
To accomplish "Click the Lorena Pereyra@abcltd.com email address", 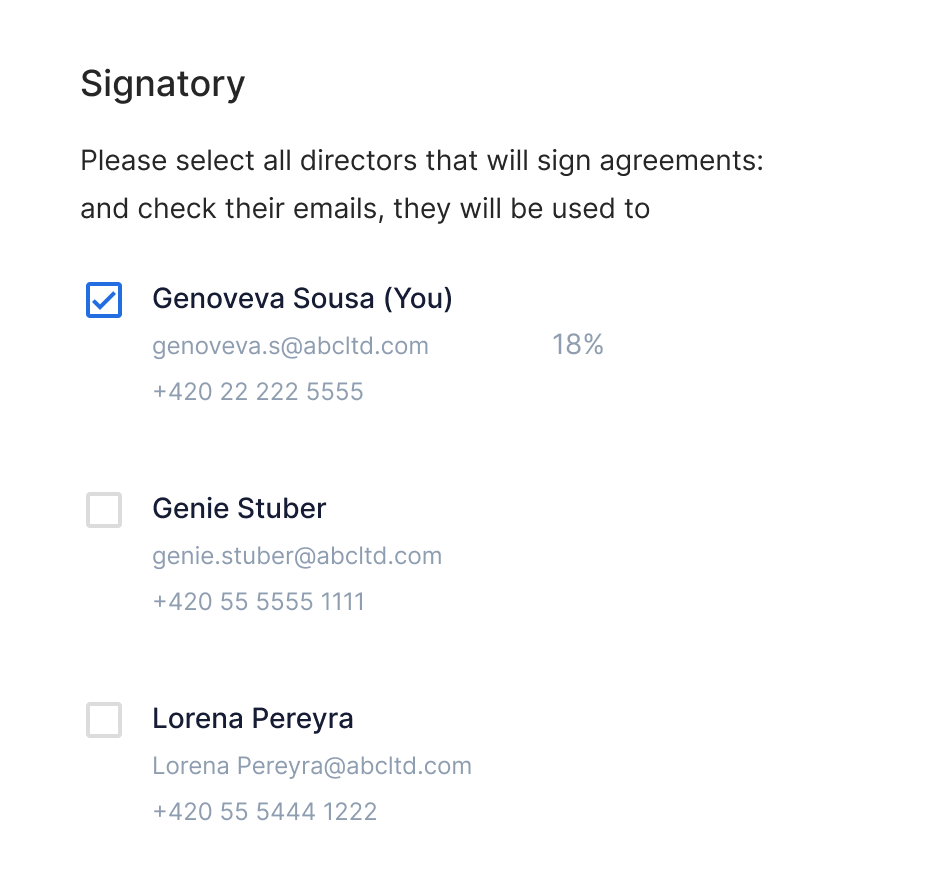I will coord(312,766).
